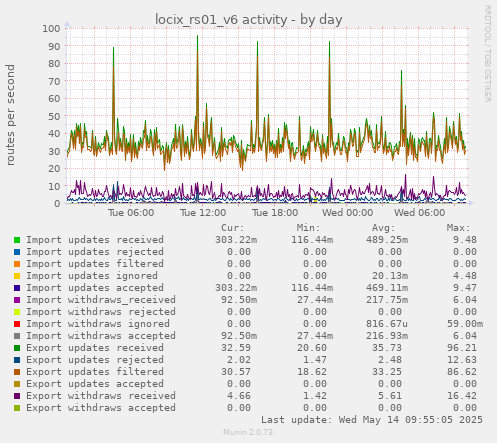The width and height of the screenshot is (497, 443).
Task: Click the 'routes per second' axis label
Action: pyautogui.click(x=10, y=115)
